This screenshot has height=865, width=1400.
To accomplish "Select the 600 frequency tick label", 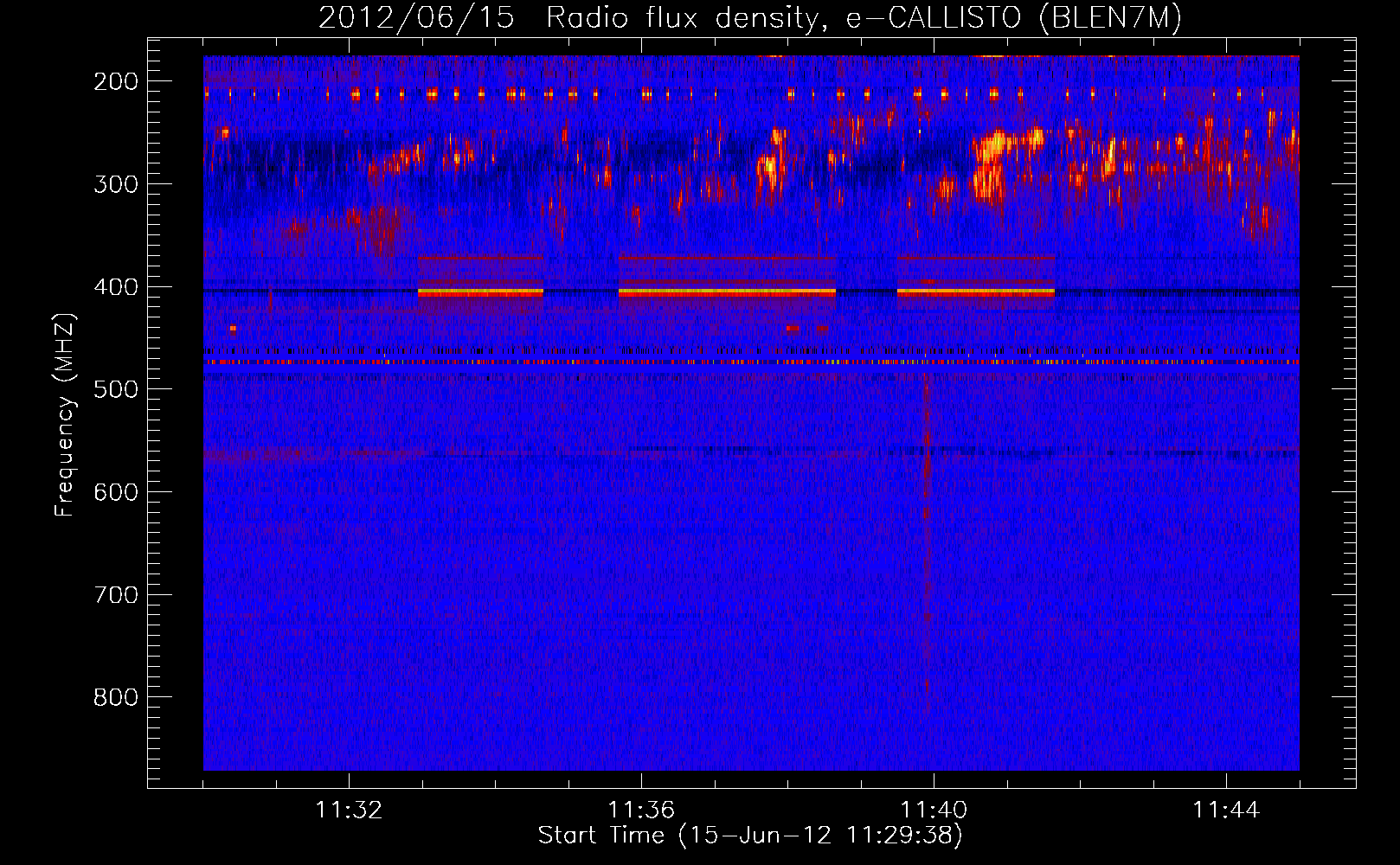I will point(116,492).
